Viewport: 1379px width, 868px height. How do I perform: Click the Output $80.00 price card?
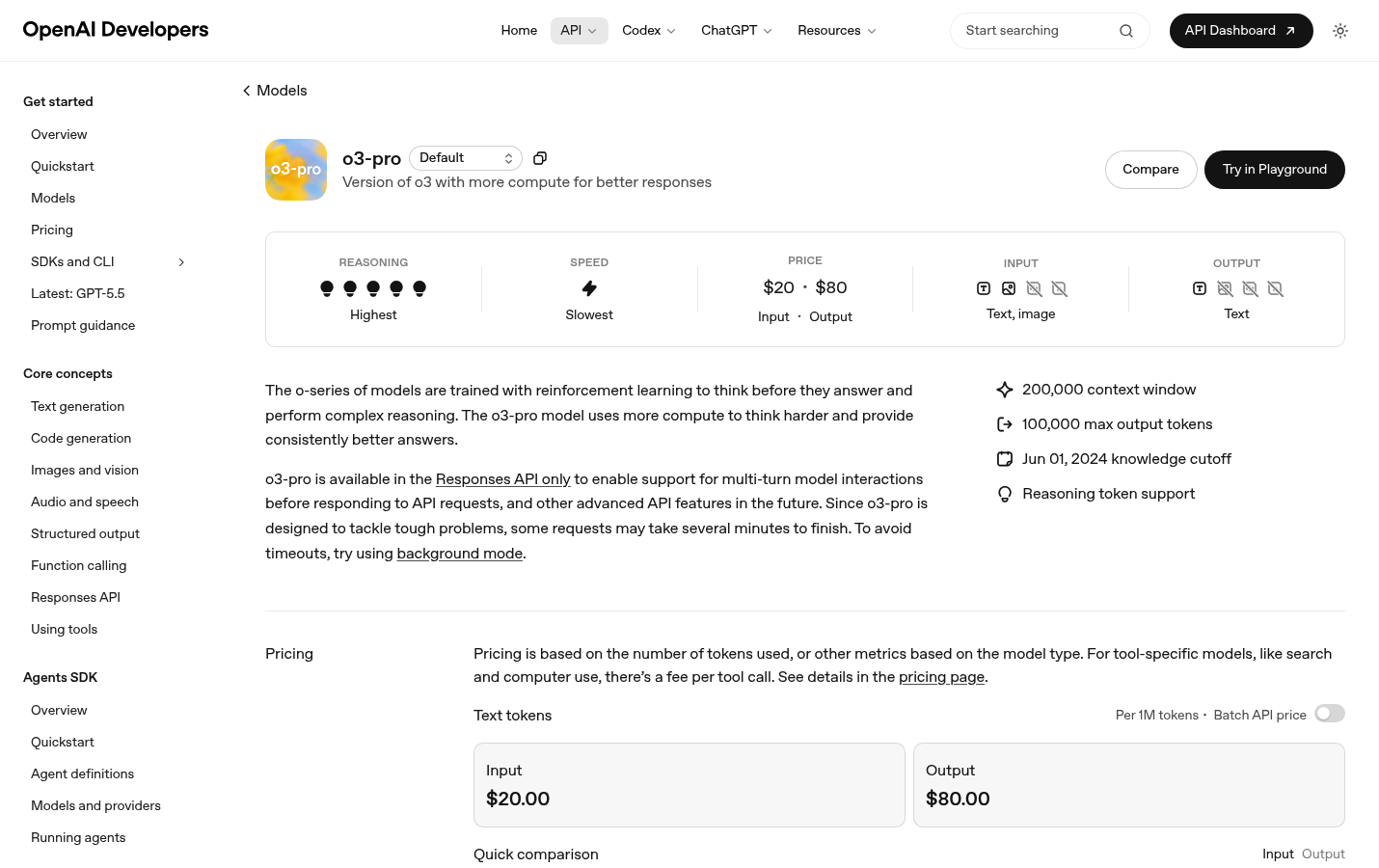click(x=1129, y=785)
